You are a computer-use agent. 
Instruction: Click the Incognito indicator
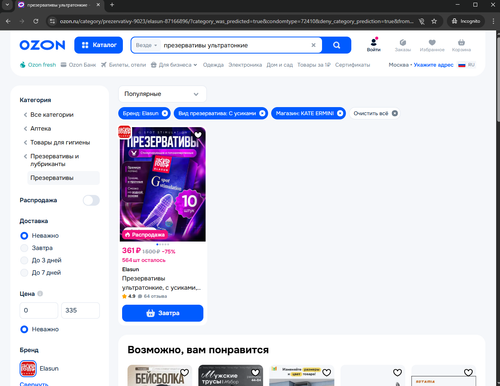tap(466, 21)
